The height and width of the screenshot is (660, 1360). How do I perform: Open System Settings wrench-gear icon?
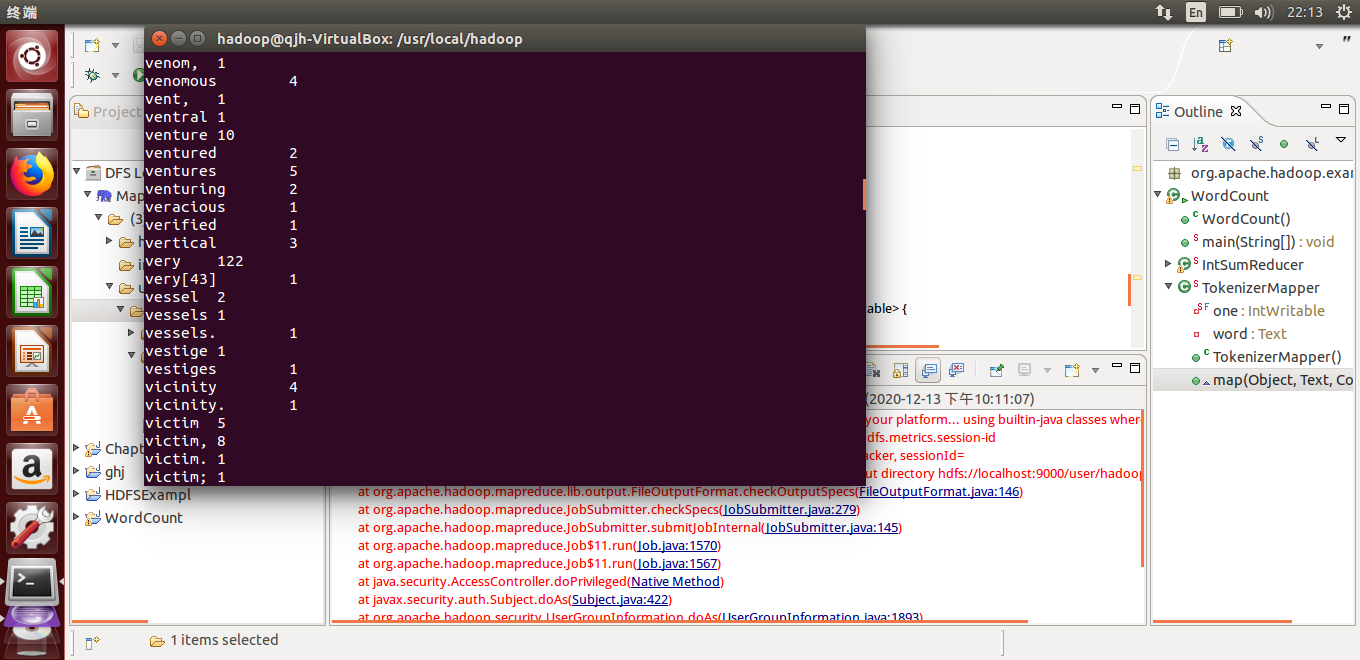(32, 527)
